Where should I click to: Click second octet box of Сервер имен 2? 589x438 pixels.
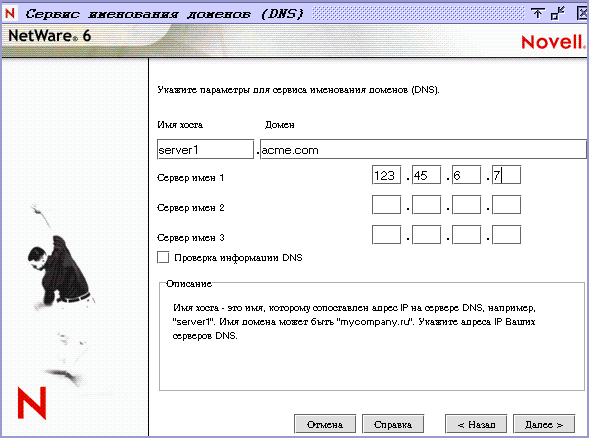coord(426,205)
